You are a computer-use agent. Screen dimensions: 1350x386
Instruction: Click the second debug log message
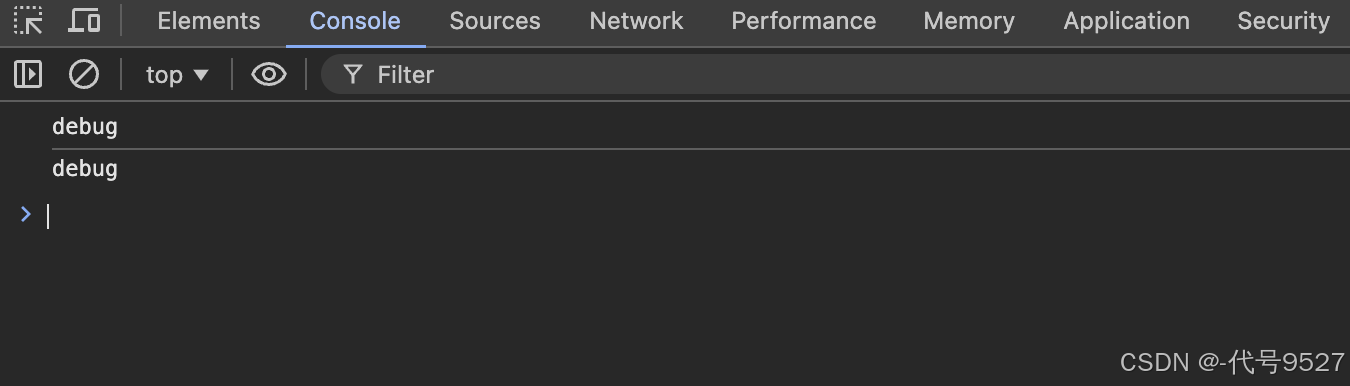[x=85, y=168]
